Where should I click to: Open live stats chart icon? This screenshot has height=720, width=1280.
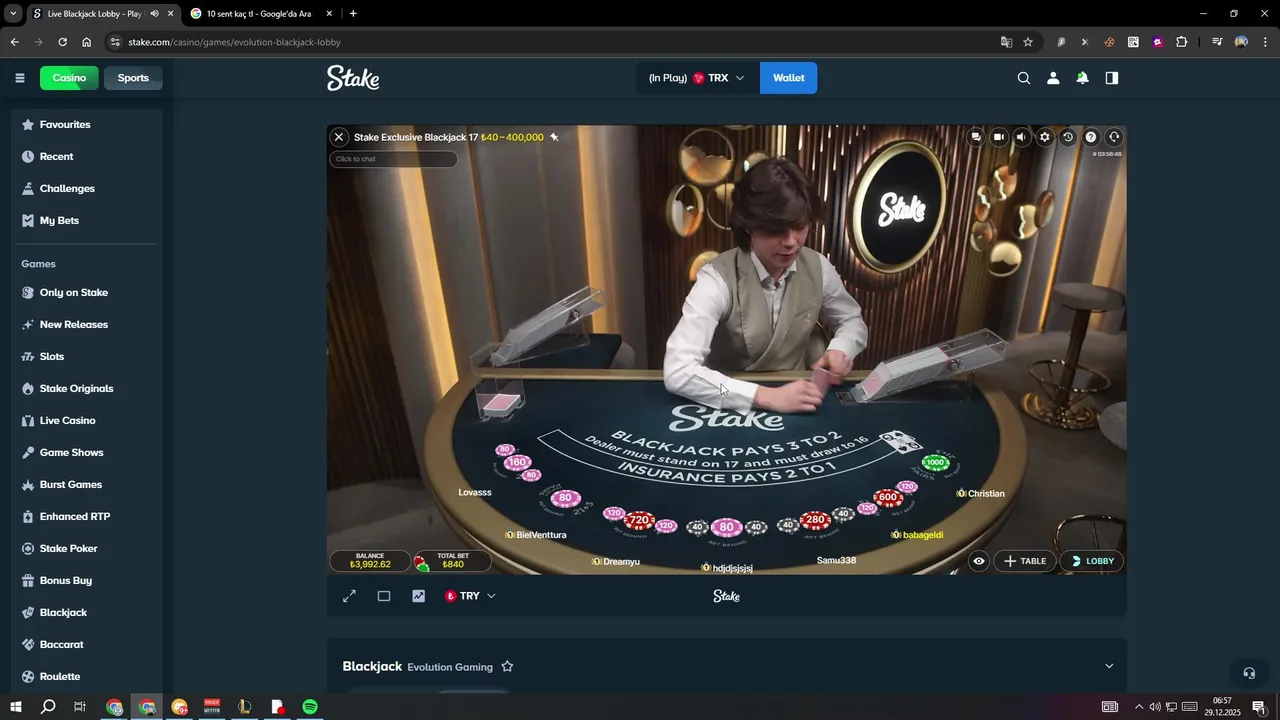pyautogui.click(x=418, y=596)
